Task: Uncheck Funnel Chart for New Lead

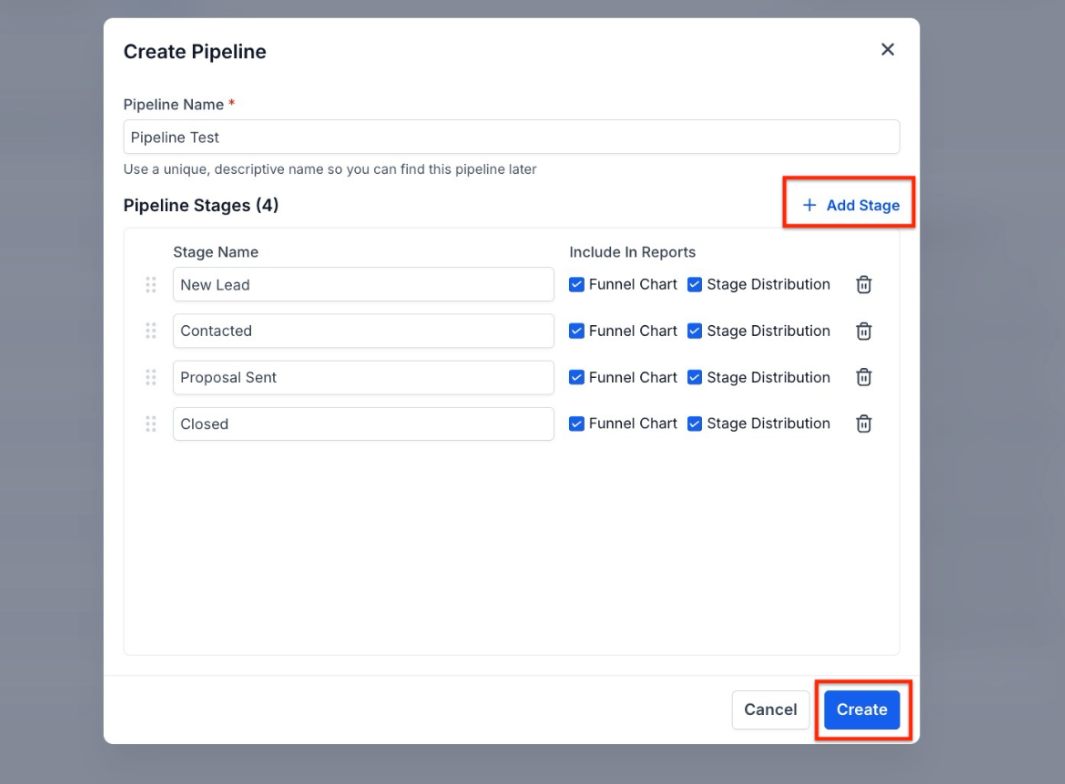Action: click(577, 285)
